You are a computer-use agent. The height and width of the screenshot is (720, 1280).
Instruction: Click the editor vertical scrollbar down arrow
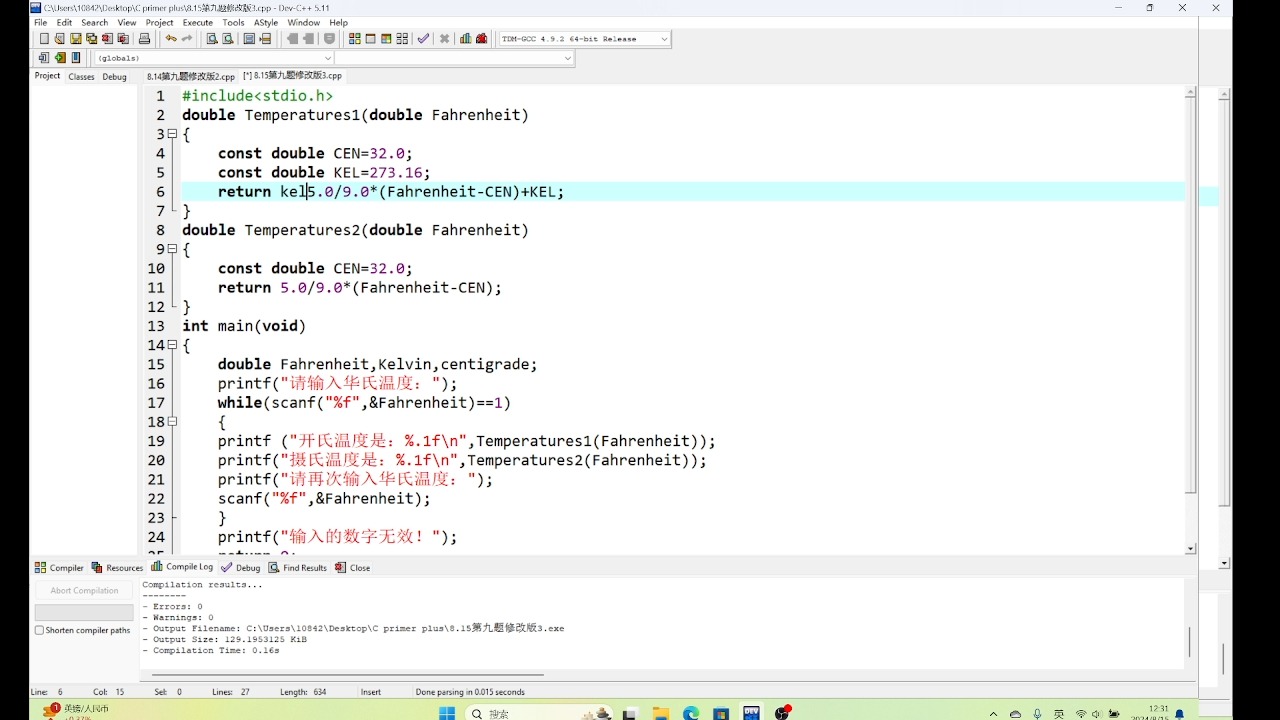tap(1191, 549)
